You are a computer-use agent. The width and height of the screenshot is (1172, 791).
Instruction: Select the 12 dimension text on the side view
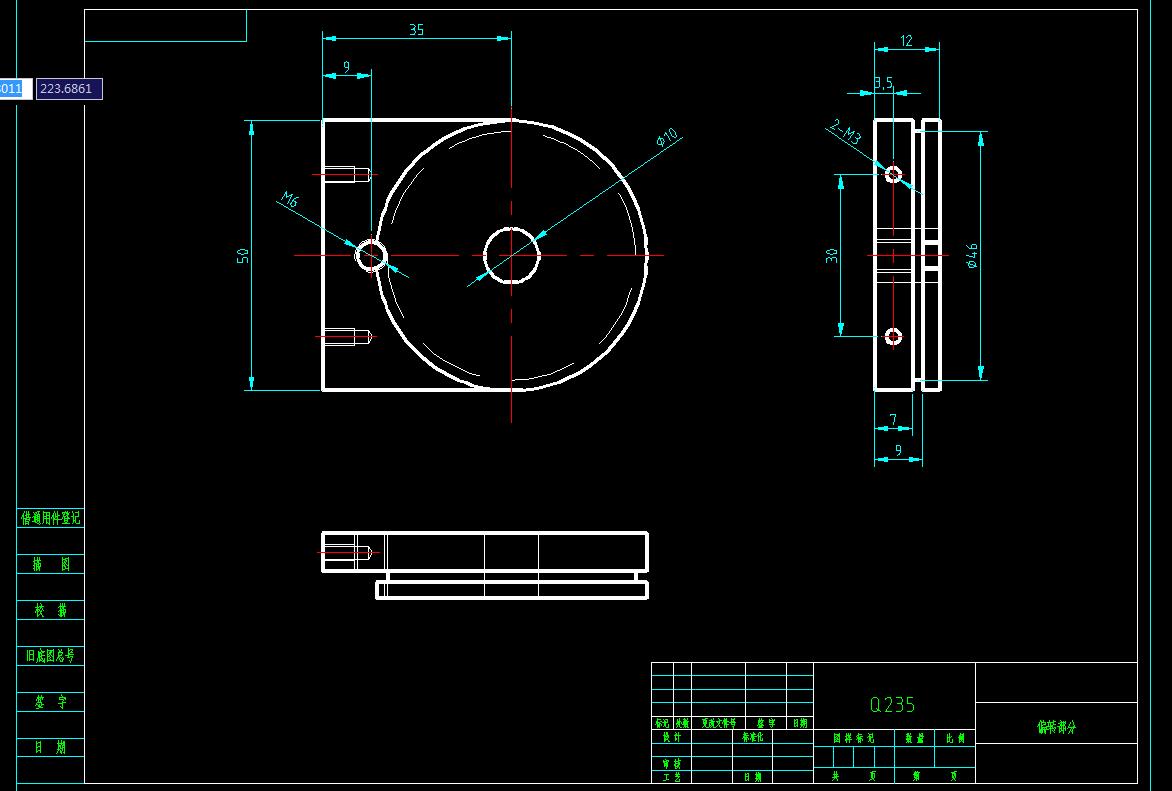[x=907, y=40]
